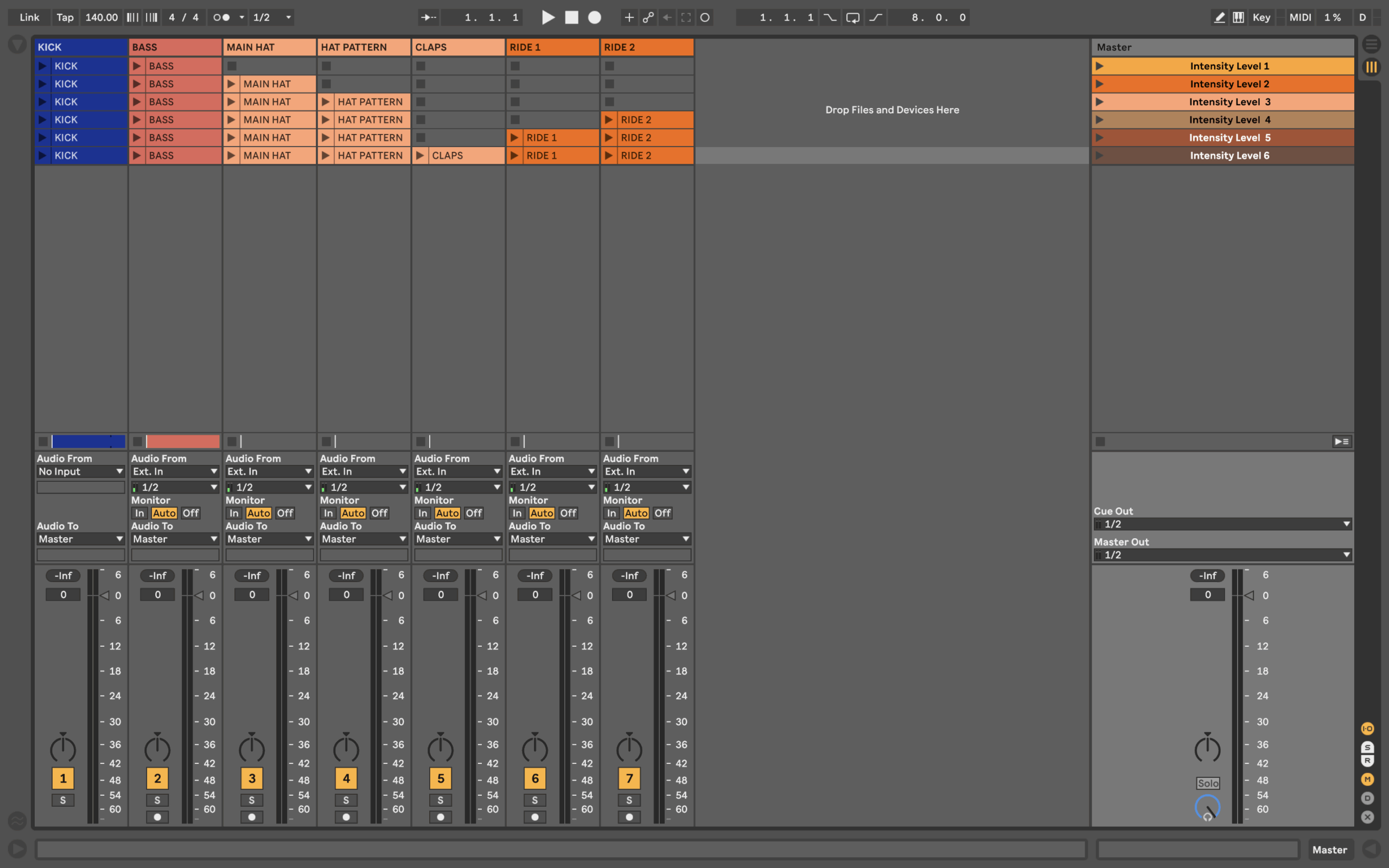Solo the BASS track
Screen dimensions: 1389x868
point(157,800)
